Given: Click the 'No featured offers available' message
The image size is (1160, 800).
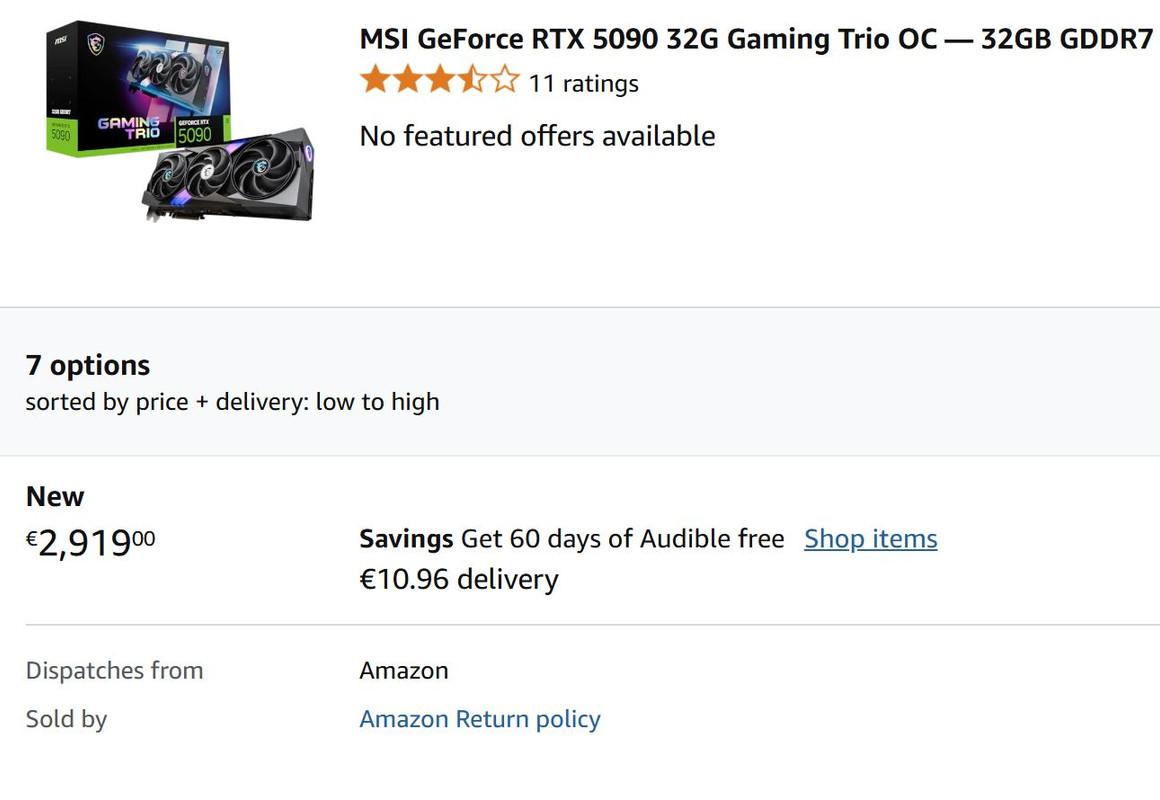Looking at the screenshot, I should coord(537,136).
